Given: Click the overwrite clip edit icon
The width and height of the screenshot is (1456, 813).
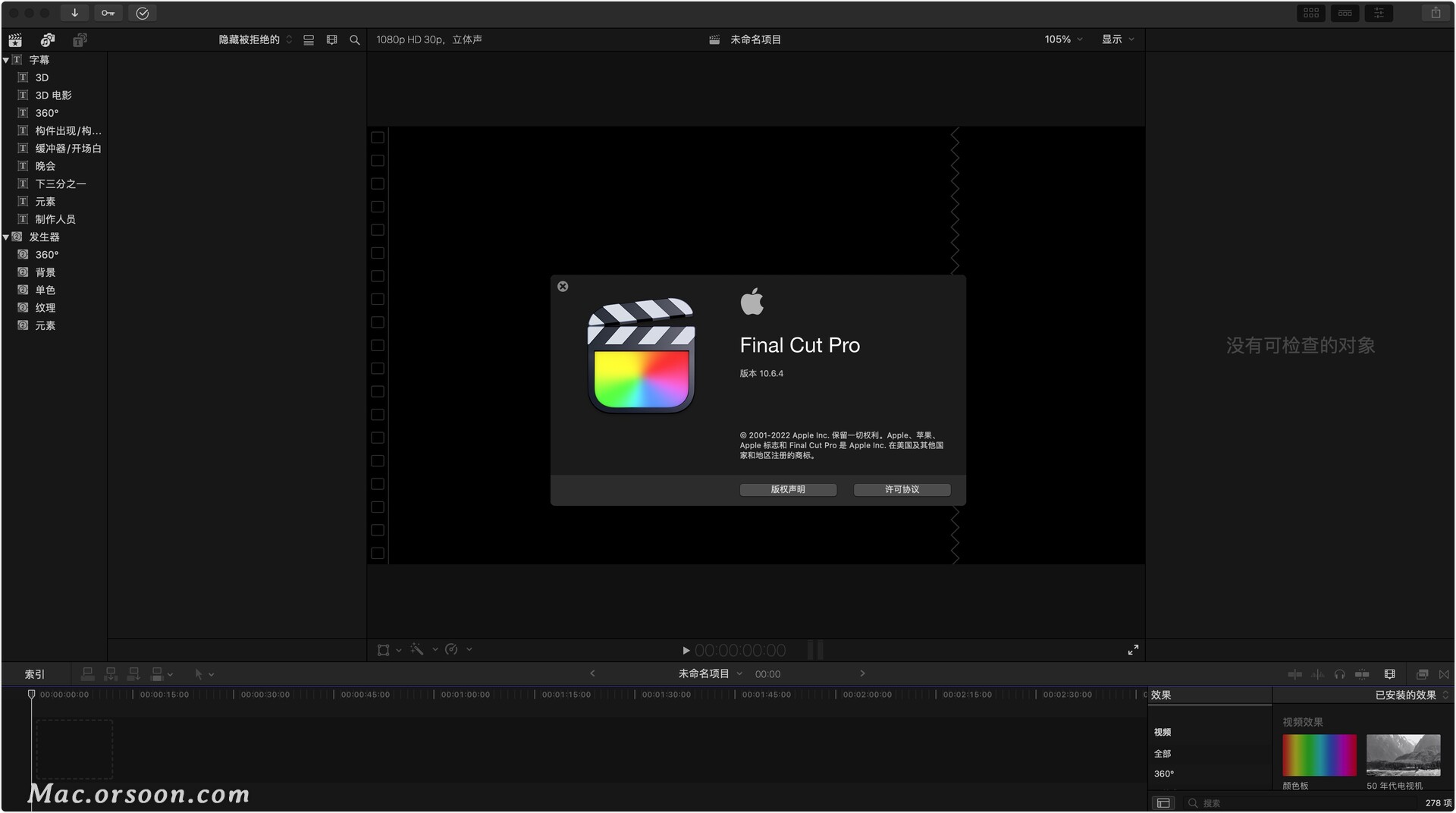Looking at the screenshot, I should tap(157, 673).
